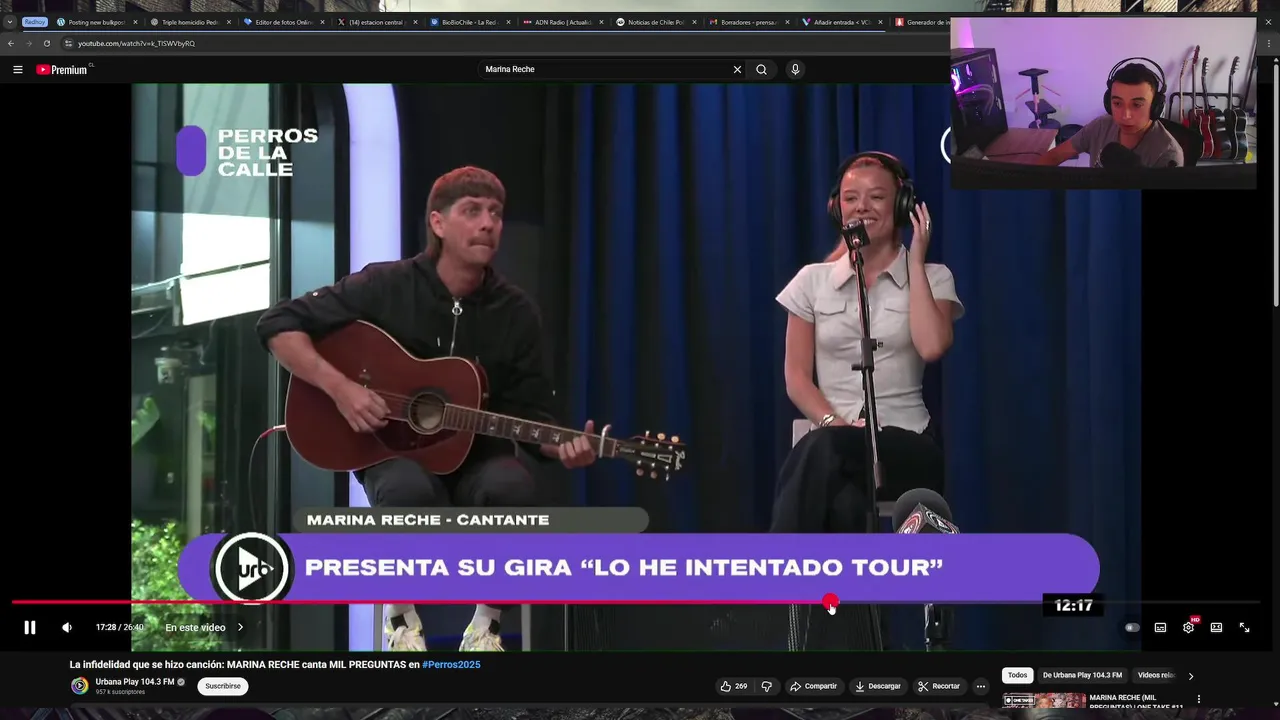Open options for MARINA RECHE recommended video
The image size is (1280, 720).
click(x=1199, y=699)
